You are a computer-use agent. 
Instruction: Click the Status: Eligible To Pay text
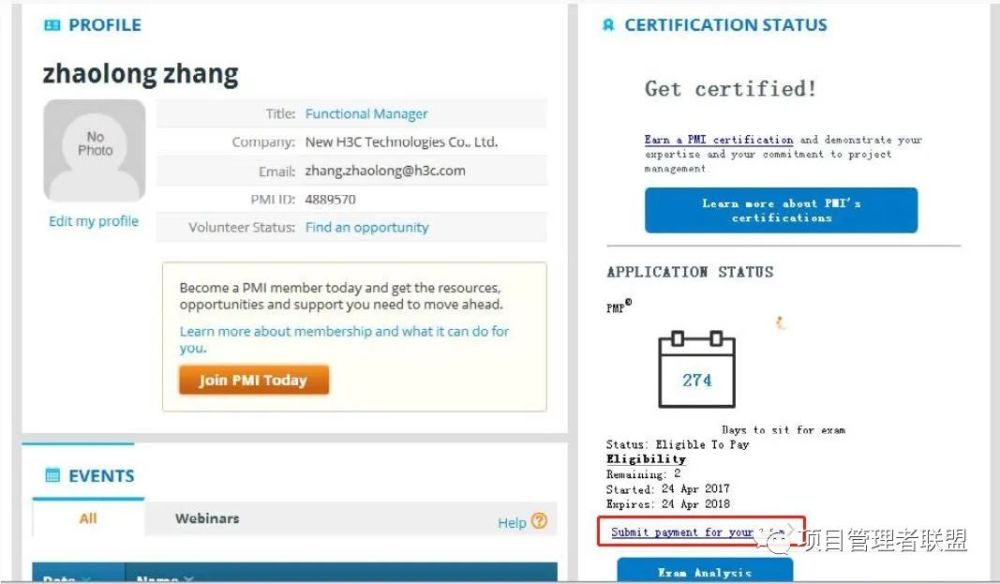[x=677, y=444]
